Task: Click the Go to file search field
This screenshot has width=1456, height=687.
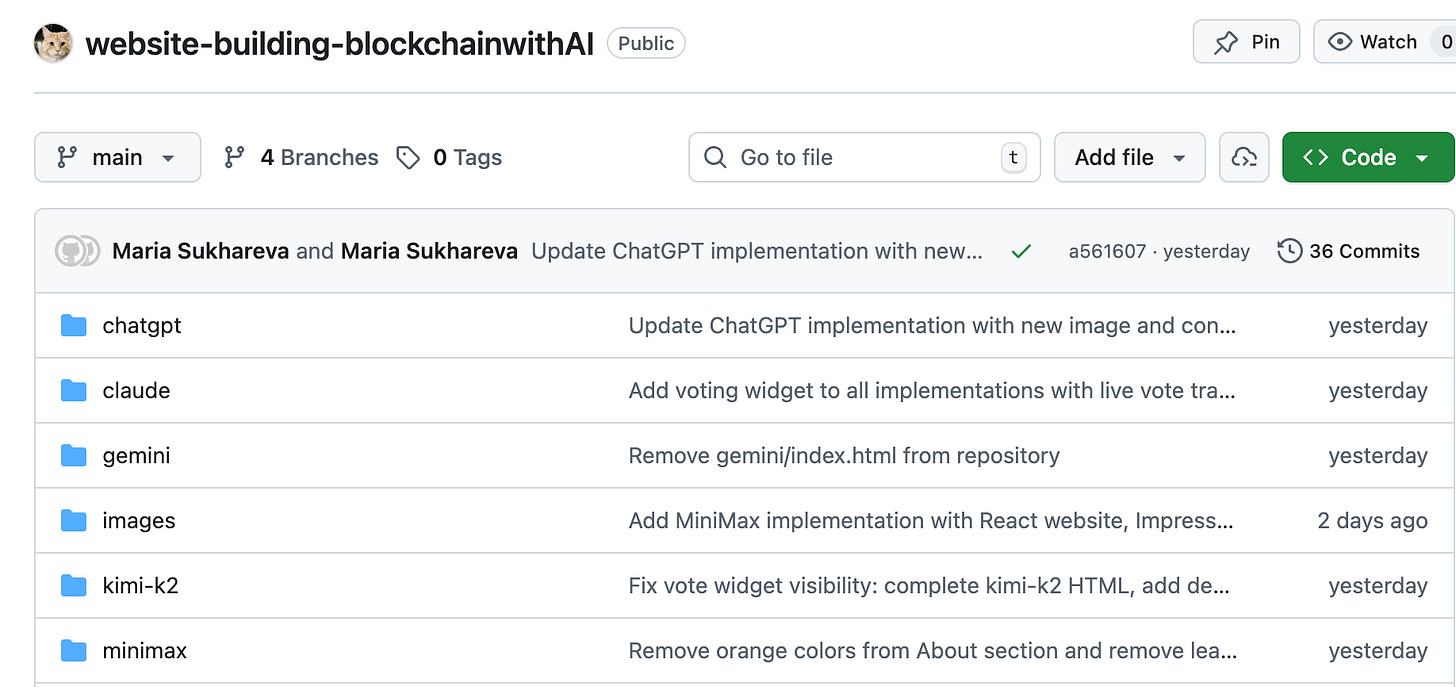Action: pyautogui.click(x=864, y=158)
